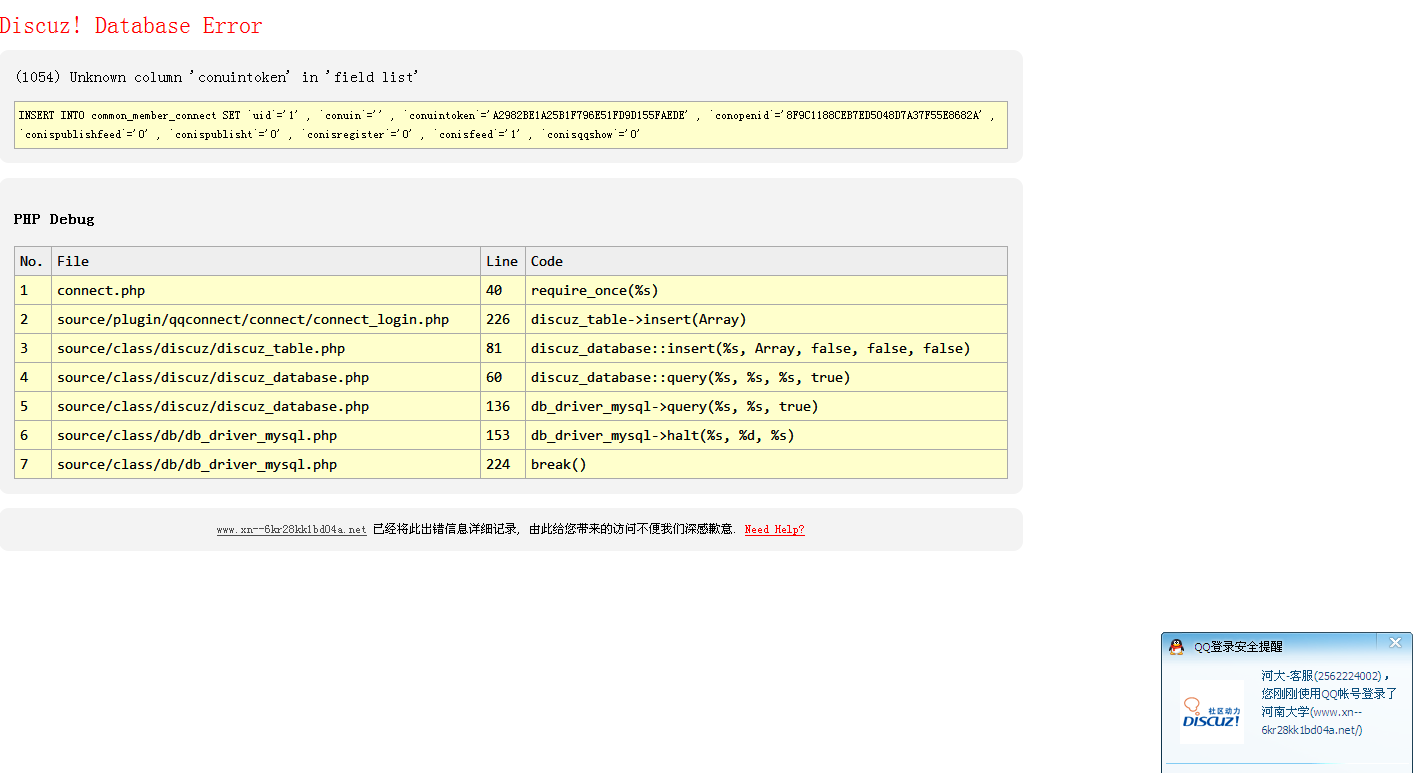1415x773 pixels.
Task: Click the code cell discuz_database::insert(%s, Array, false, false, false)
Action: (766, 348)
